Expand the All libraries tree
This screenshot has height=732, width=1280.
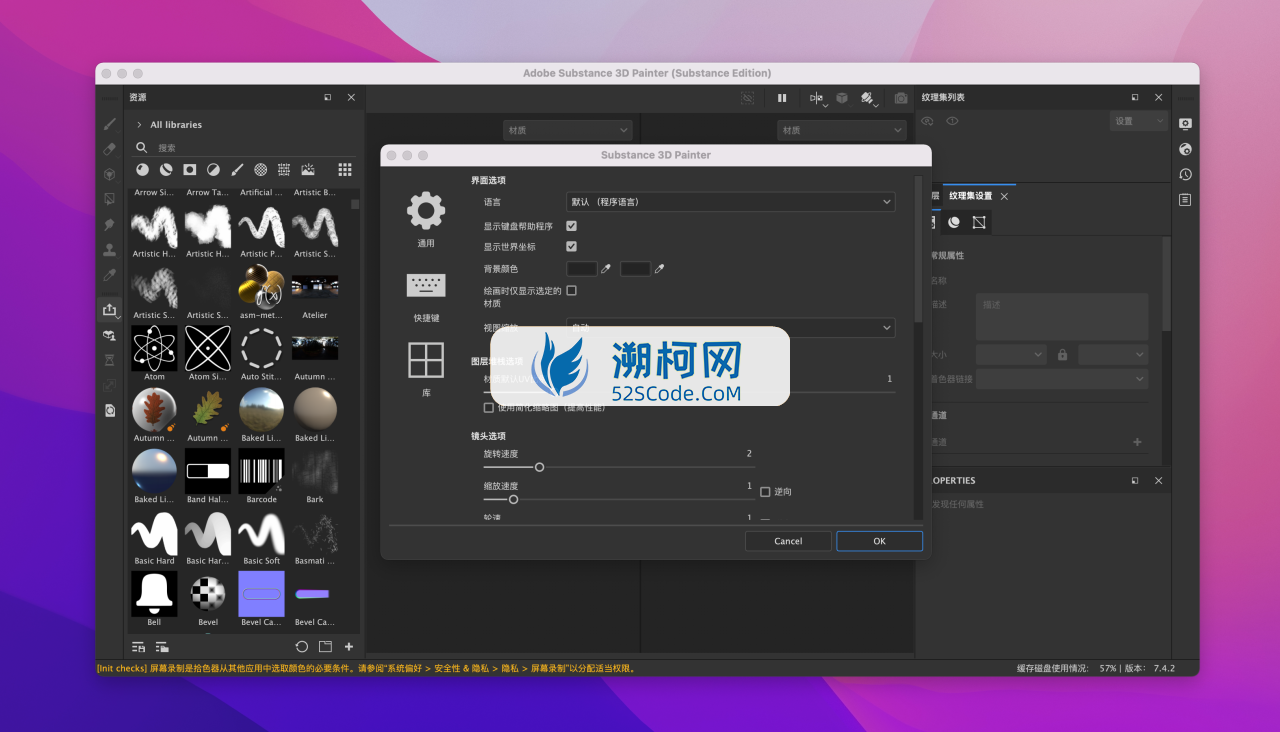coord(139,125)
